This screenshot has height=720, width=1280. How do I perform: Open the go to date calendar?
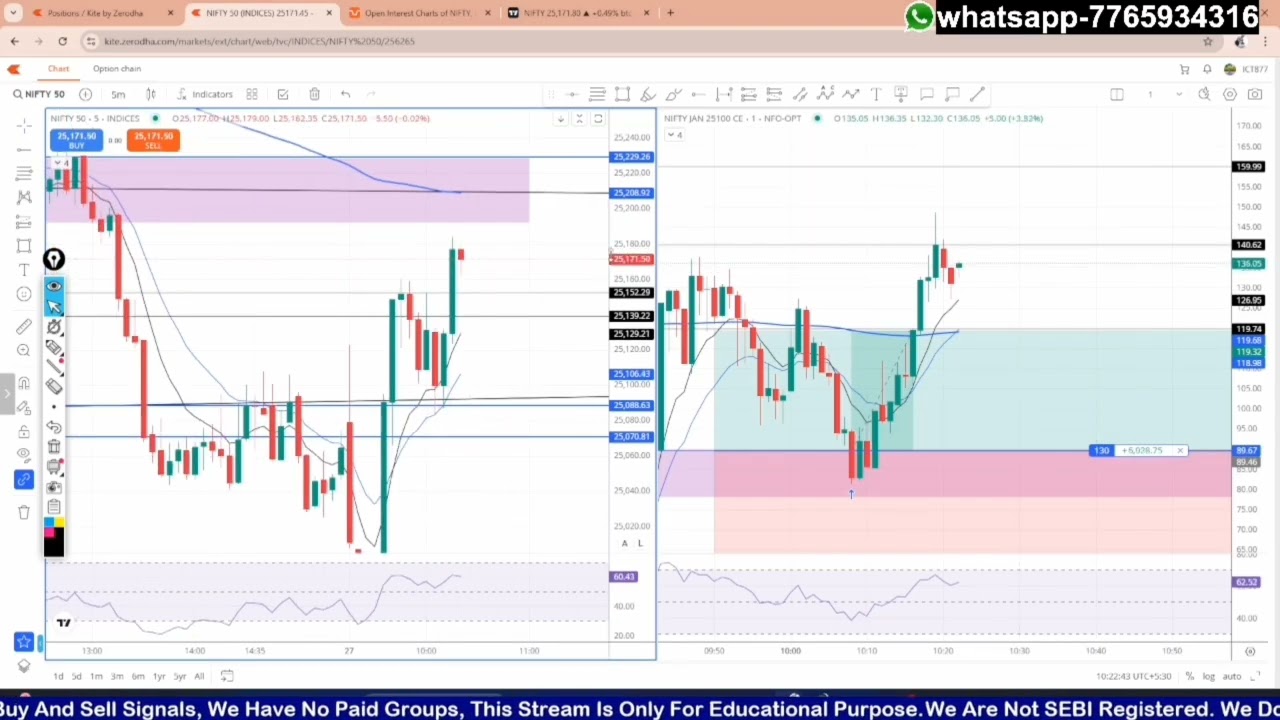(x=227, y=677)
